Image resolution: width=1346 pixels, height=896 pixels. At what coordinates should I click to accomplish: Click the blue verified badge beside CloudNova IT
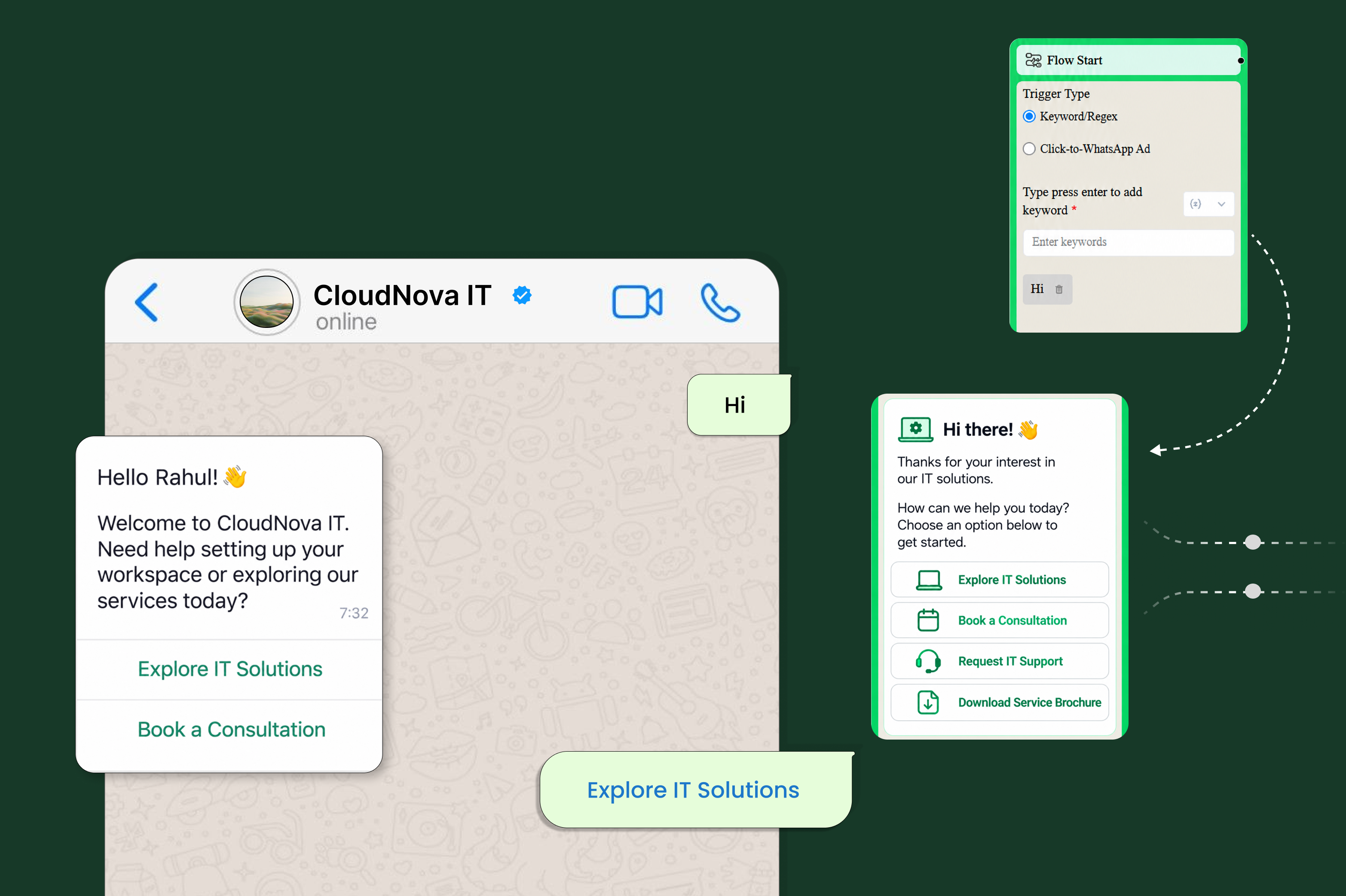click(x=522, y=295)
